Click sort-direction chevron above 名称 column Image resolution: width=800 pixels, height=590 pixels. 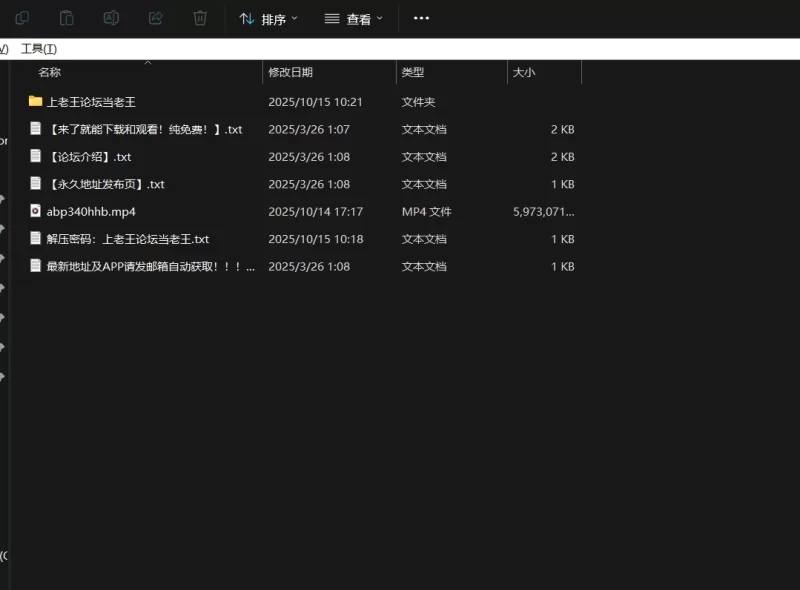(x=148, y=63)
